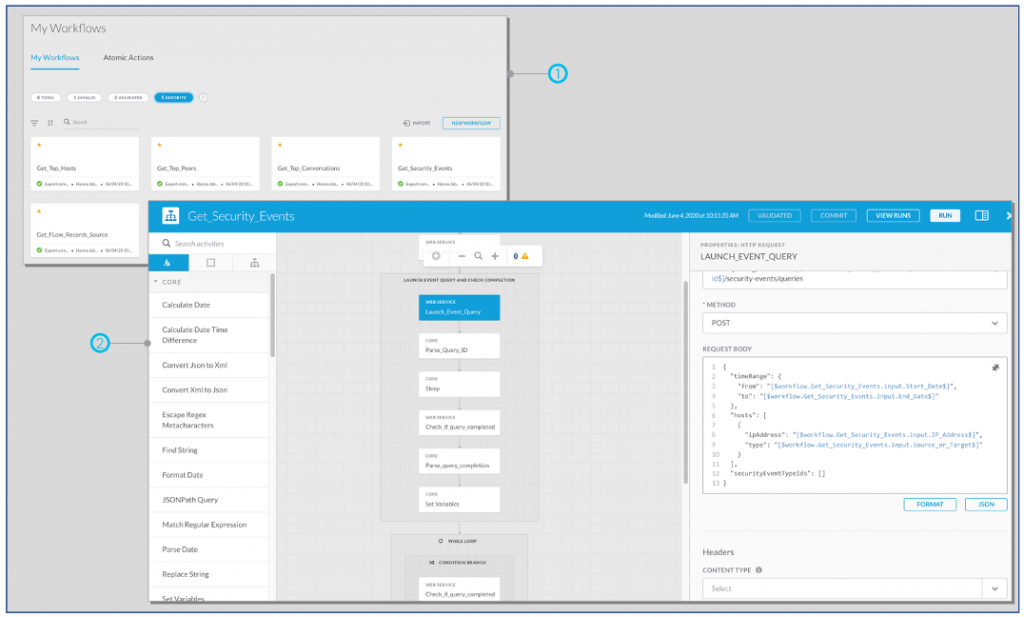Zoom out on the workflow canvas
The width and height of the screenshot is (1024, 617).
[x=462, y=256]
